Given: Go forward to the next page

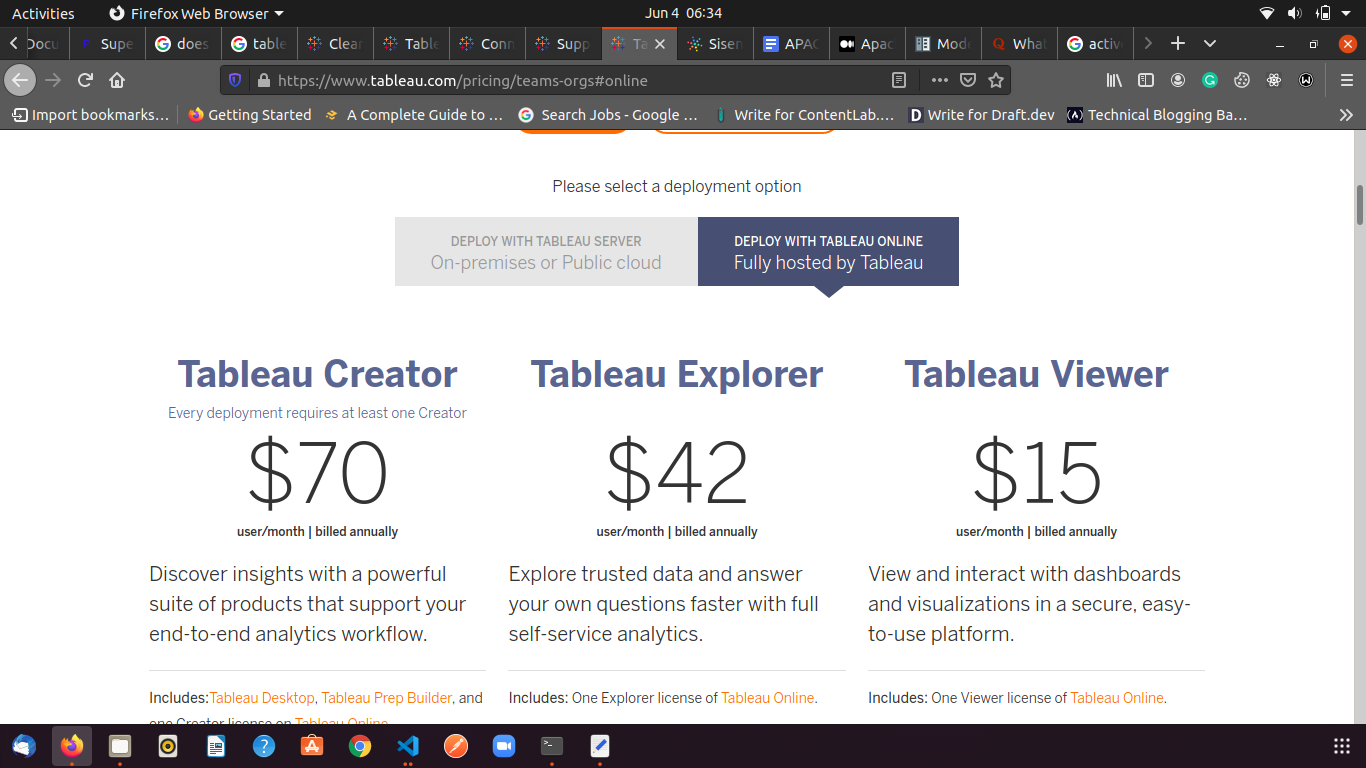Looking at the screenshot, I should 53,80.
